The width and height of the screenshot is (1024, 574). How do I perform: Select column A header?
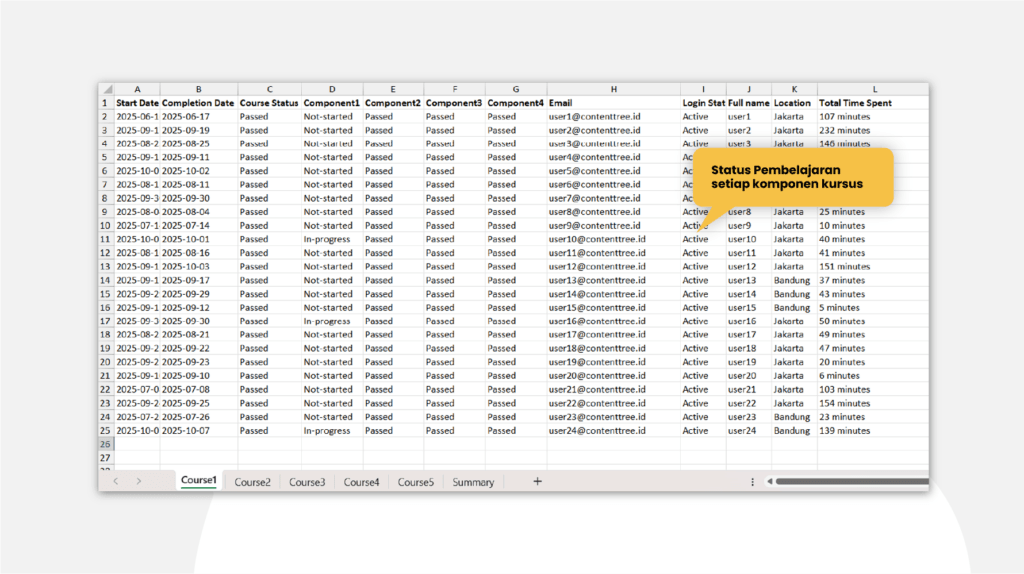tap(137, 89)
